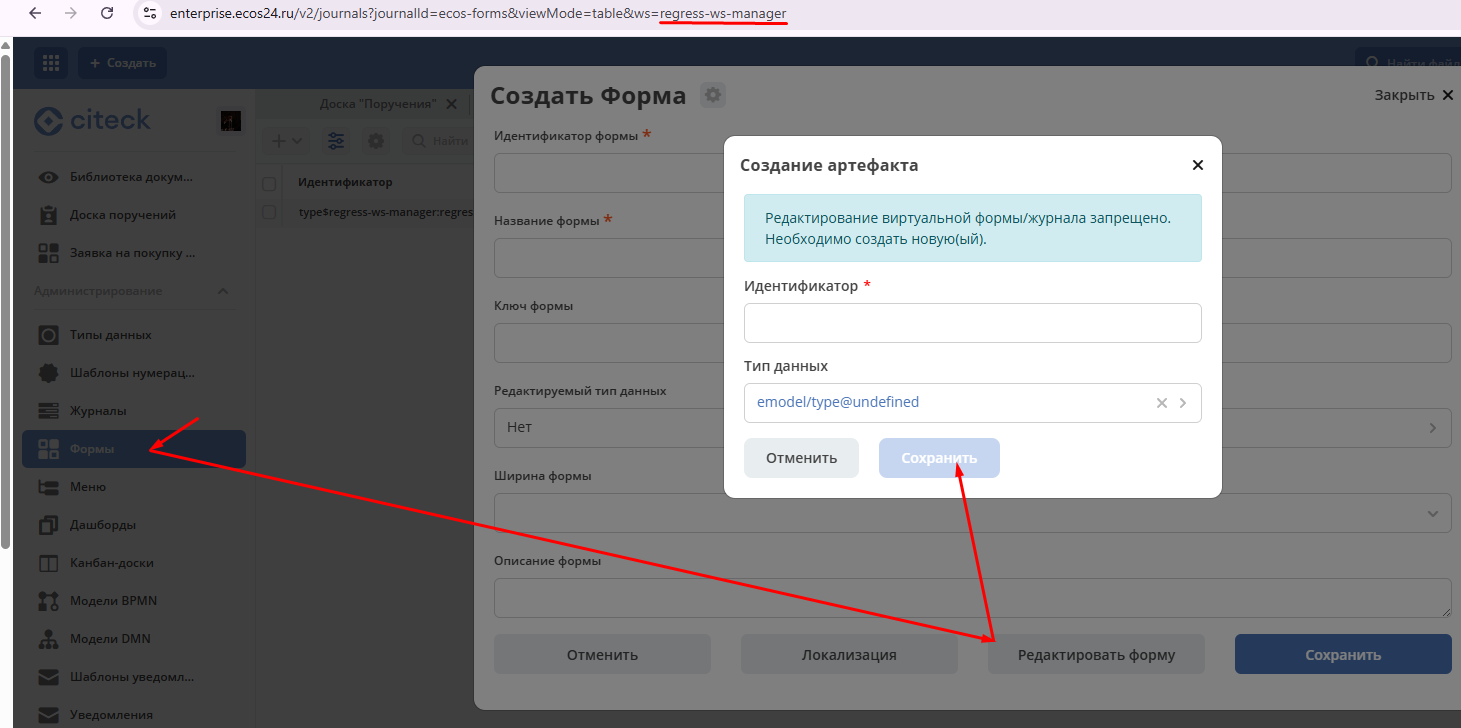Switch to Доска "Поручения" tab
Viewport: 1461px width, 728px height.
377,104
